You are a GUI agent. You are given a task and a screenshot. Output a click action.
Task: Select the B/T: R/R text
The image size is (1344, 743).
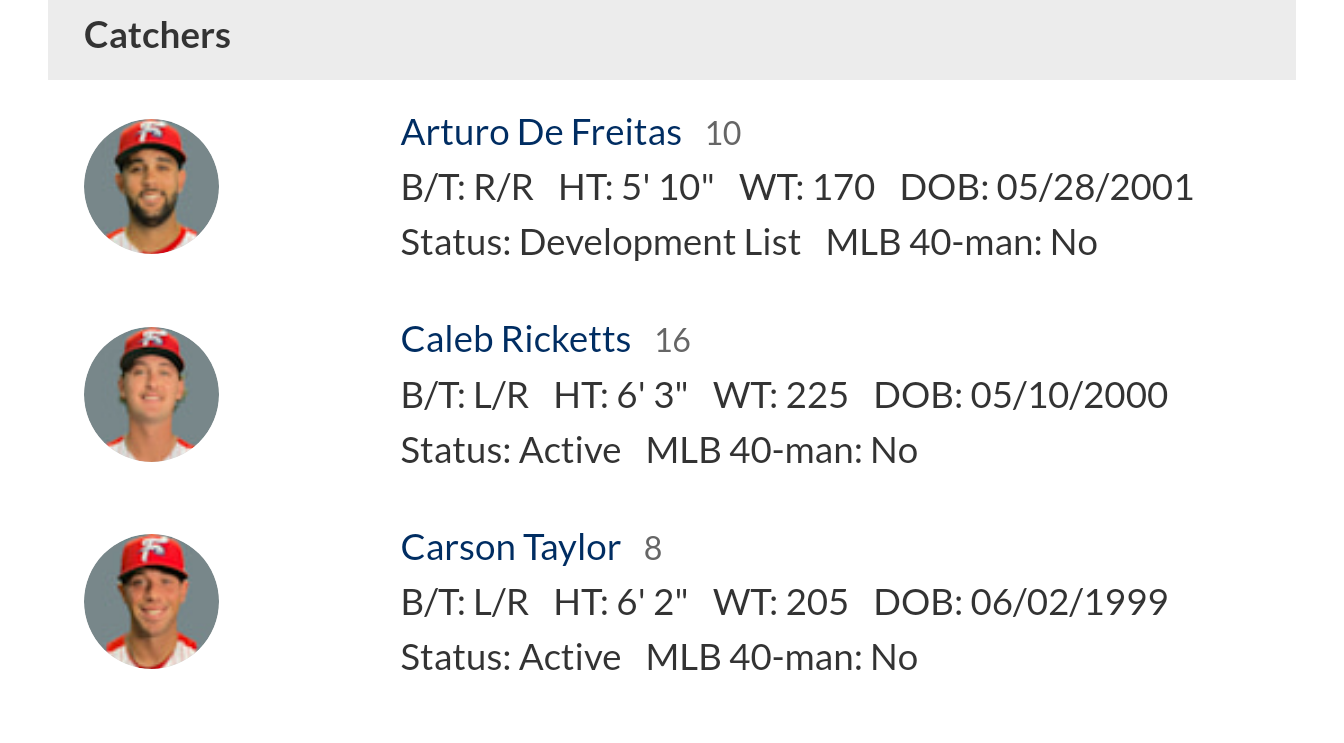pyautogui.click(x=467, y=188)
